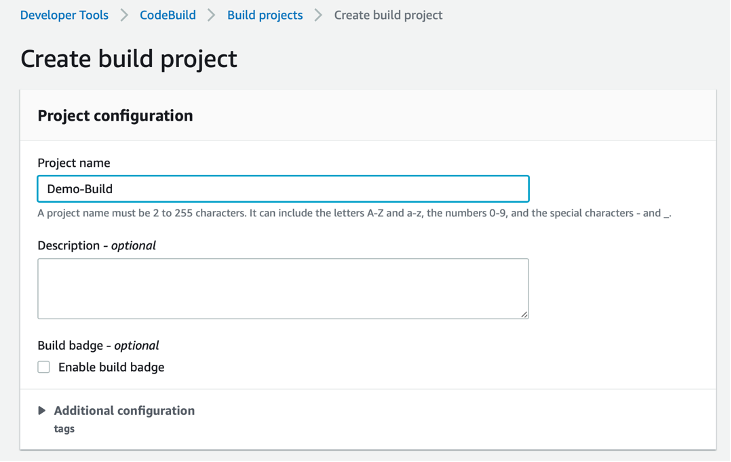Click the chevron after CodeBuild breadcrumb
The image size is (731, 462).
tap(211, 15)
